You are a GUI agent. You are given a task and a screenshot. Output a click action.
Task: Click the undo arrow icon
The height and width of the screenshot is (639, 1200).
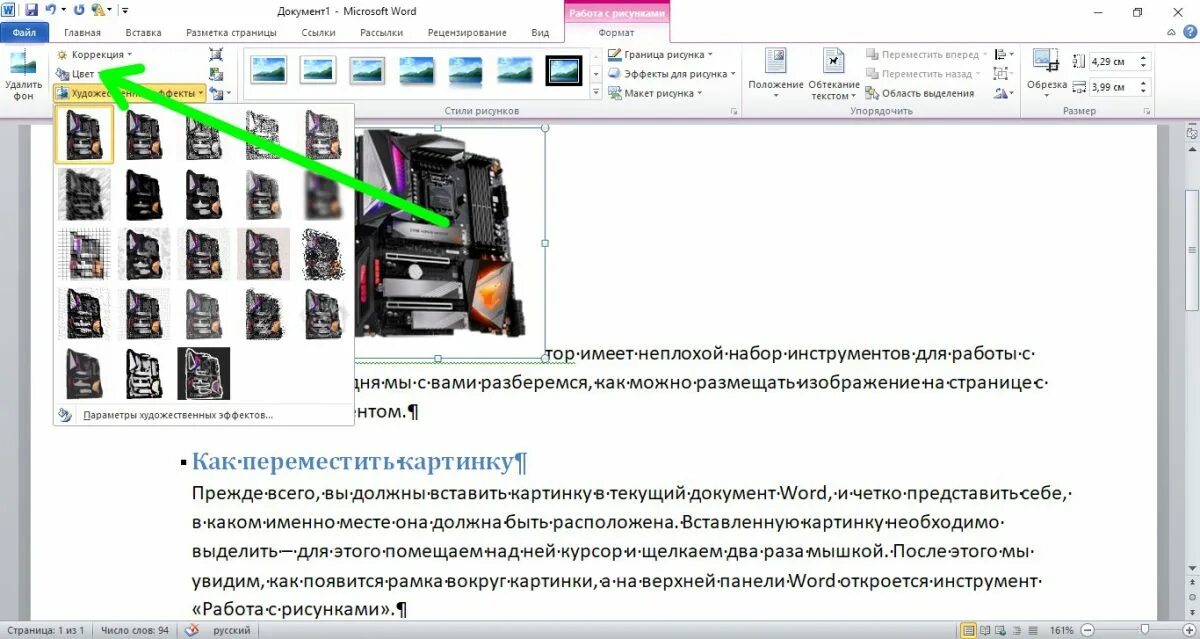click(50, 11)
